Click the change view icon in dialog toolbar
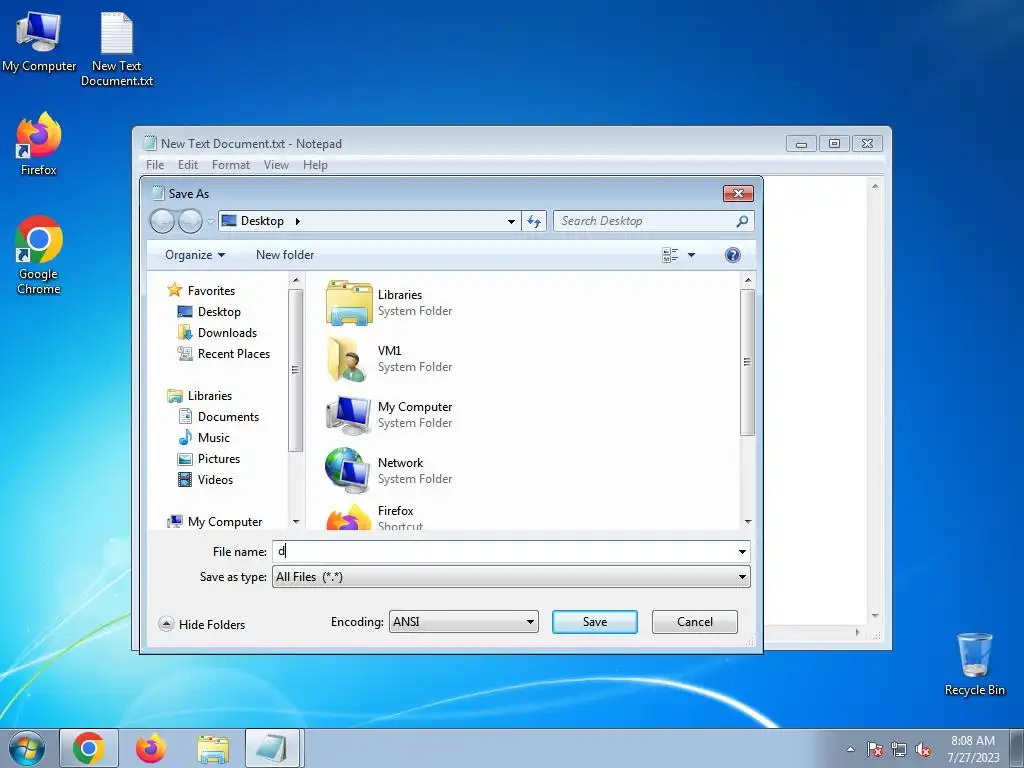This screenshot has height=768, width=1024. [670, 255]
